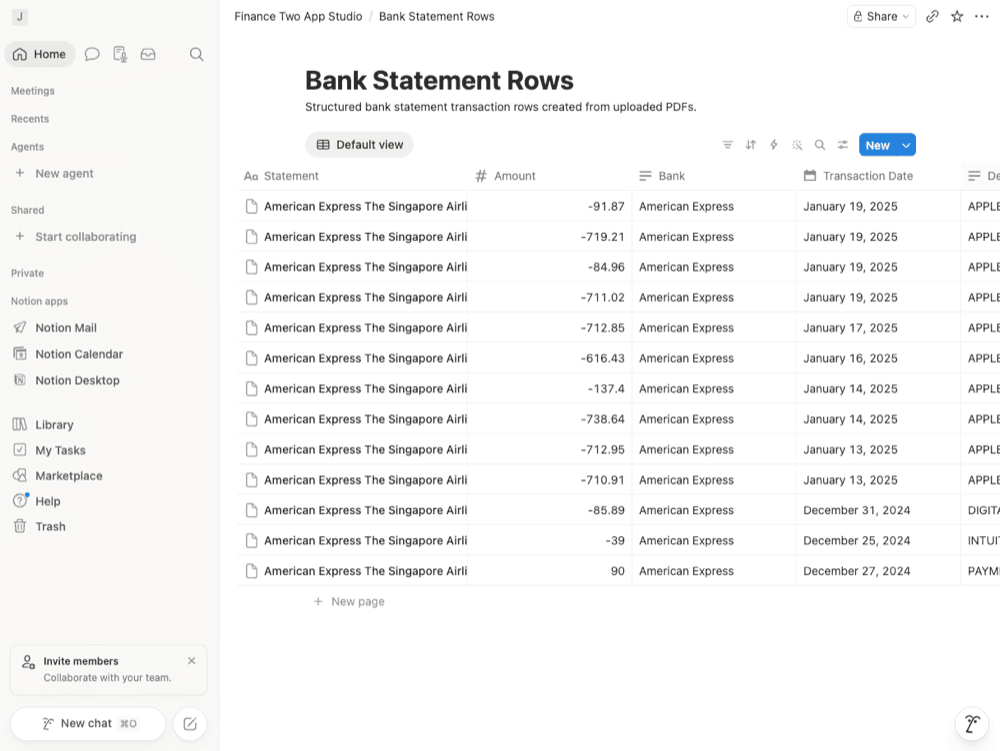The height and width of the screenshot is (751, 1000).
Task: Select the December 27, 2024 date cell
Action: [878, 571]
